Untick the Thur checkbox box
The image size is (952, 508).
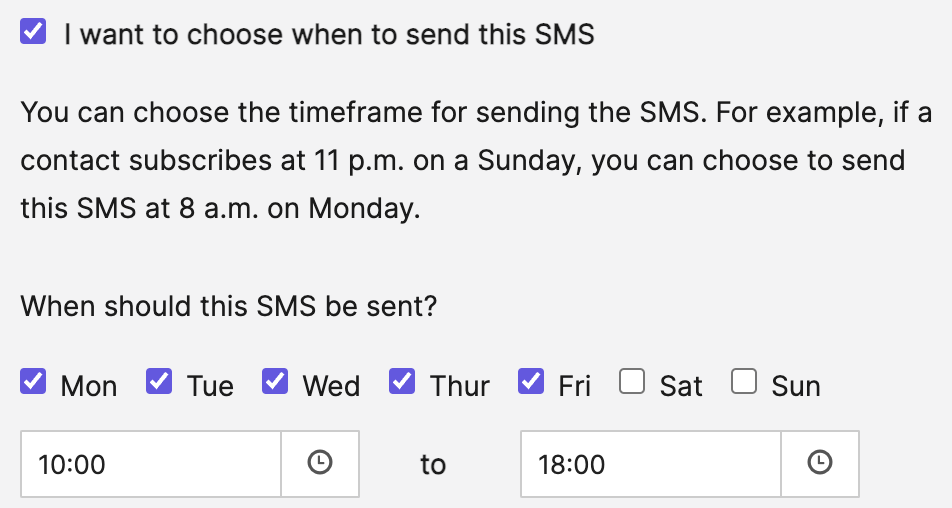click(x=402, y=382)
